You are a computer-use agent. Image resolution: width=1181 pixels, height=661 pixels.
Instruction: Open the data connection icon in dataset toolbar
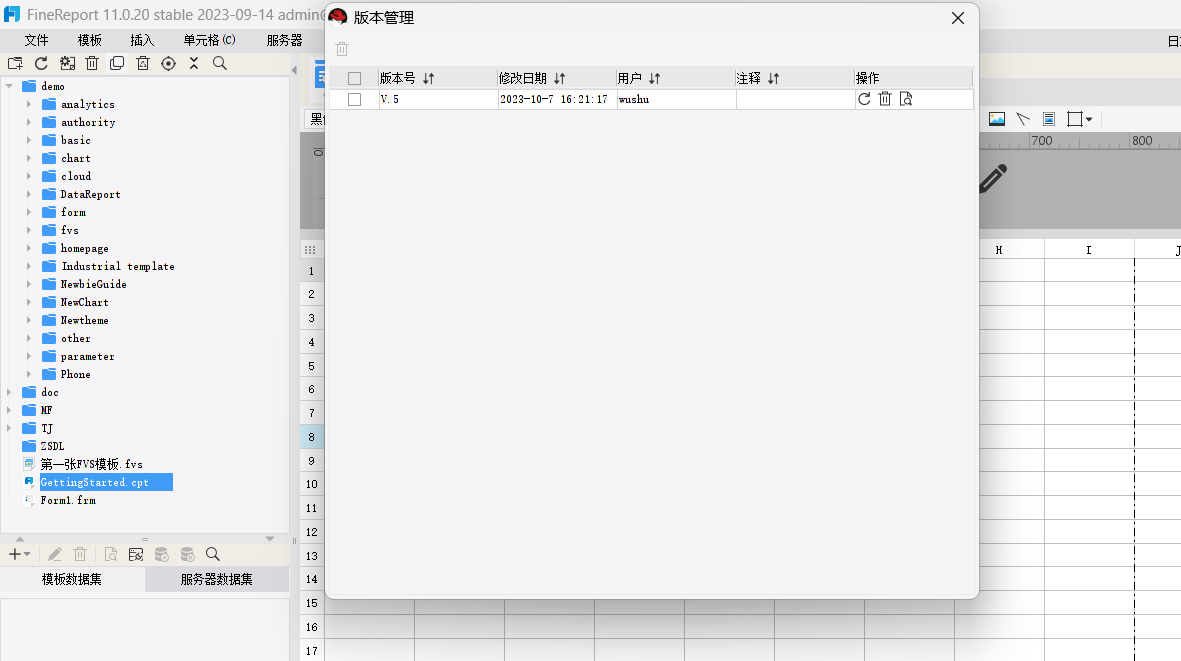(x=136, y=555)
